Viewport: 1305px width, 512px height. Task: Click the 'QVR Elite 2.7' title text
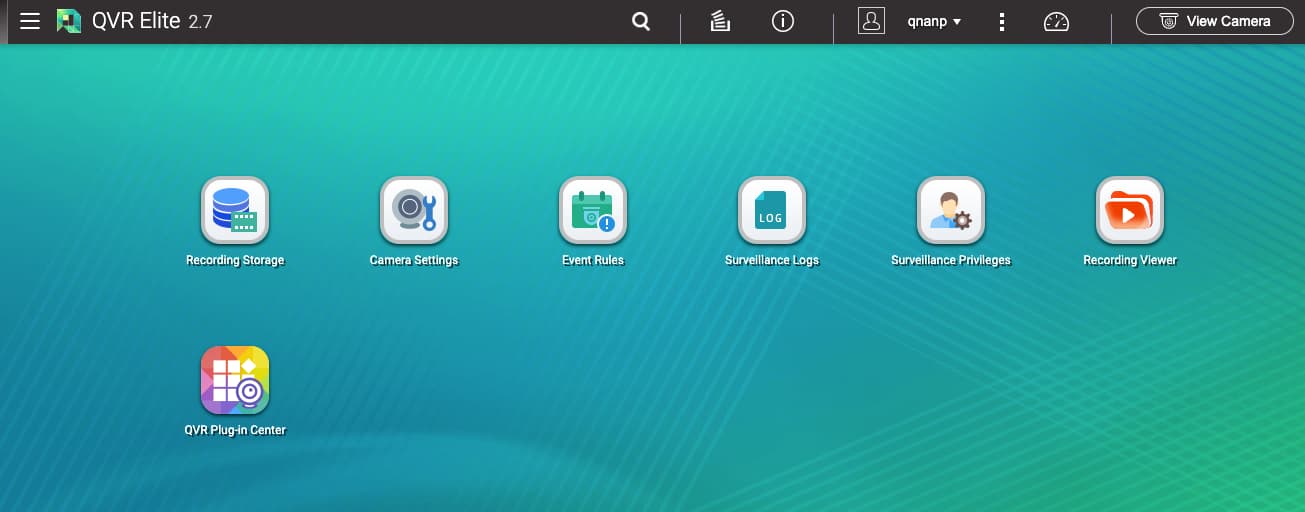pos(152,21)
